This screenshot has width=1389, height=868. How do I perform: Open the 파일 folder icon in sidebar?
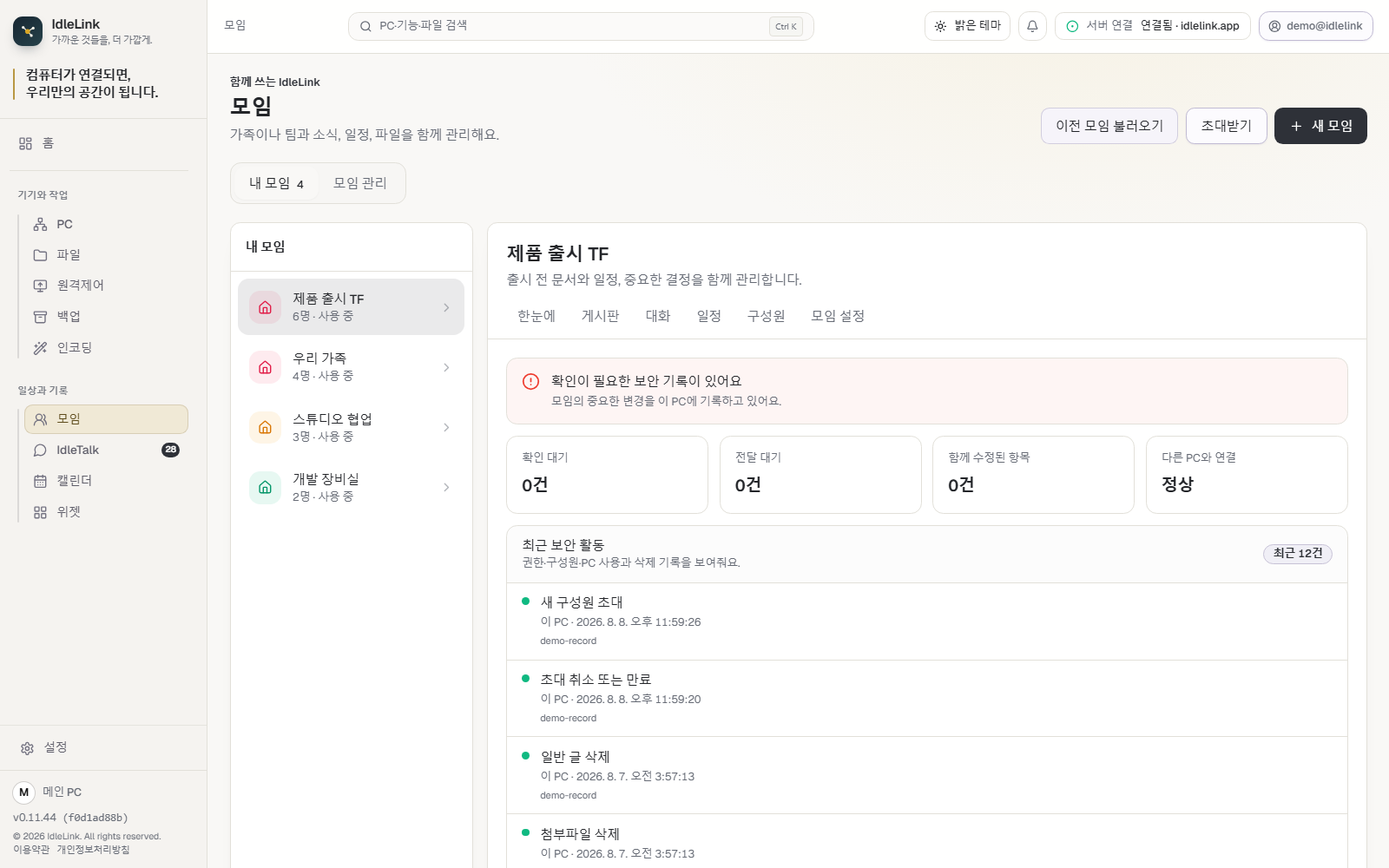[x=40, y=255]
